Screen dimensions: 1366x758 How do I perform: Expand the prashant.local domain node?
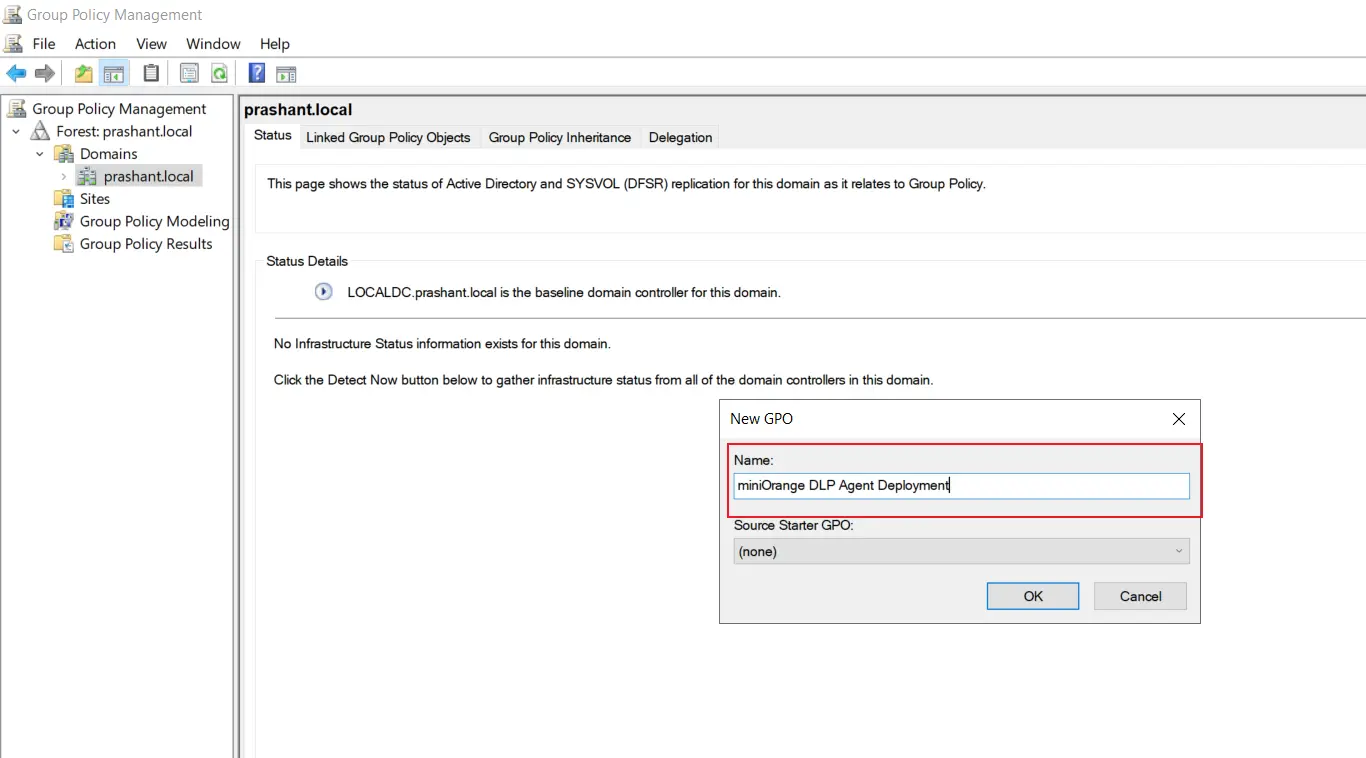click(x=63, y=176)
